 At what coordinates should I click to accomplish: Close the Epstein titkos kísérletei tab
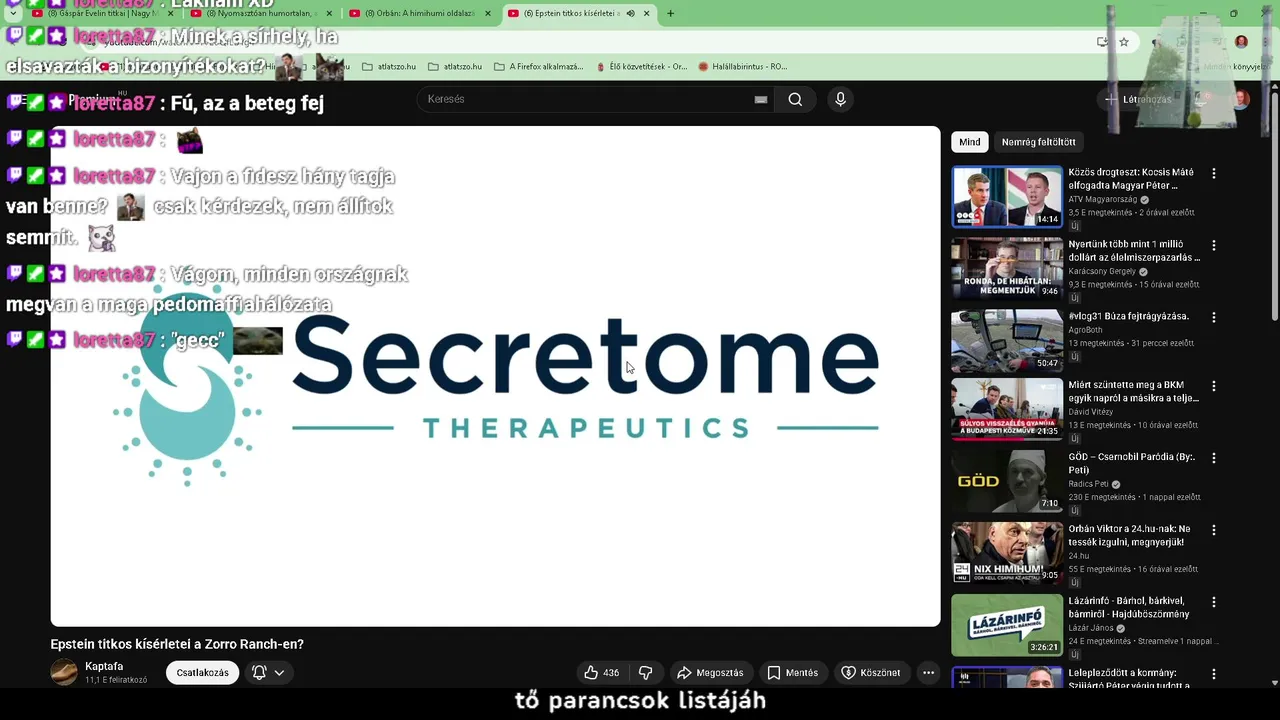pos(646,13)
